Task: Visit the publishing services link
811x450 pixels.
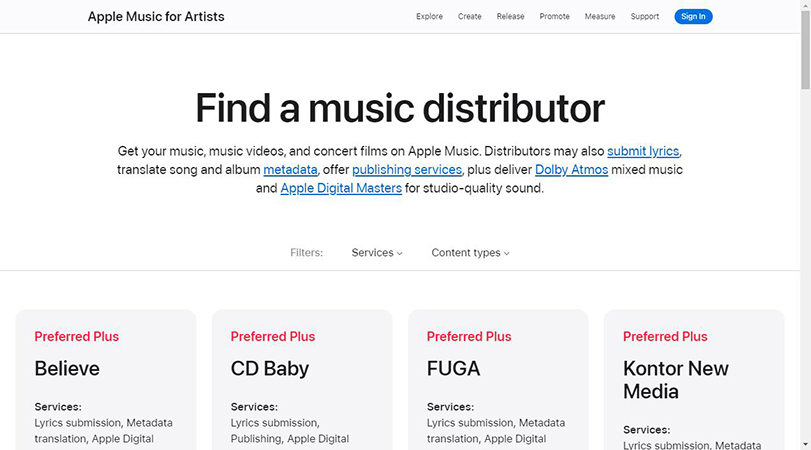Action: pyautogui.click(x=406, y=170)
